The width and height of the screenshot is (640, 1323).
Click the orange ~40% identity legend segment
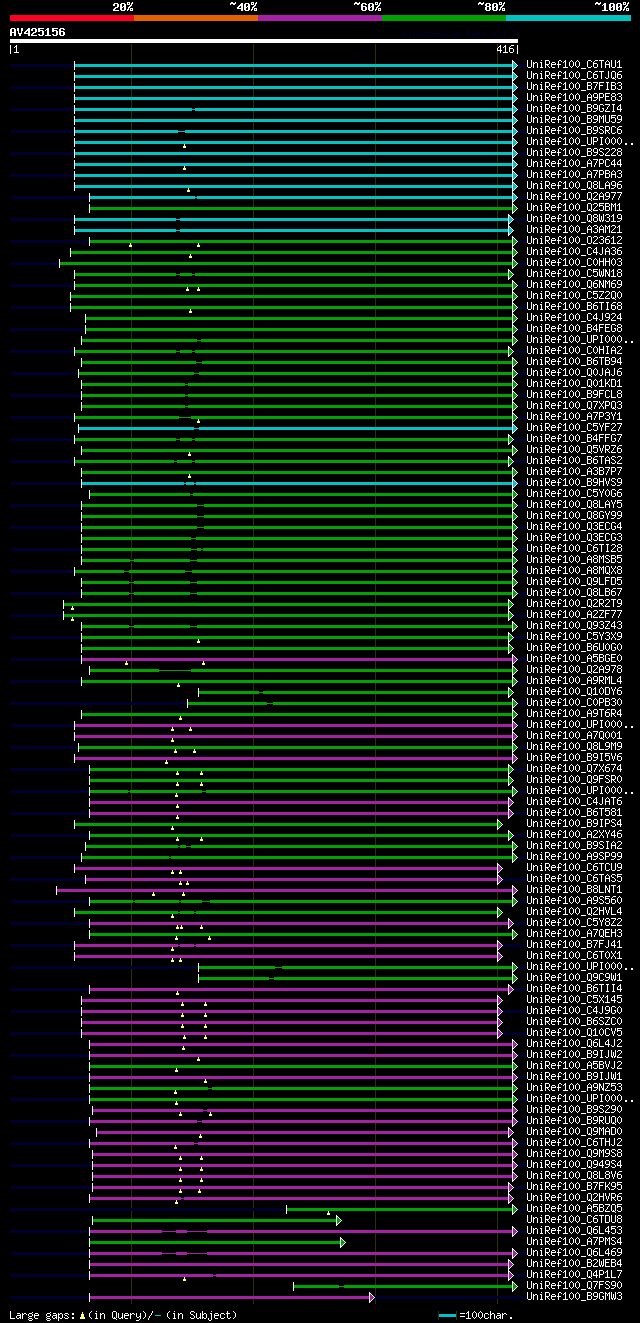click(195, 18)
